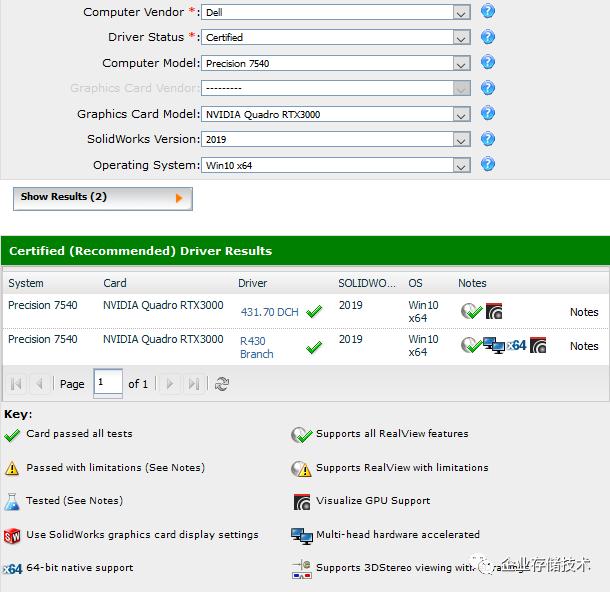Open help icon beside Computer Vendor
The image size is (610, 592).
[487, 11]
